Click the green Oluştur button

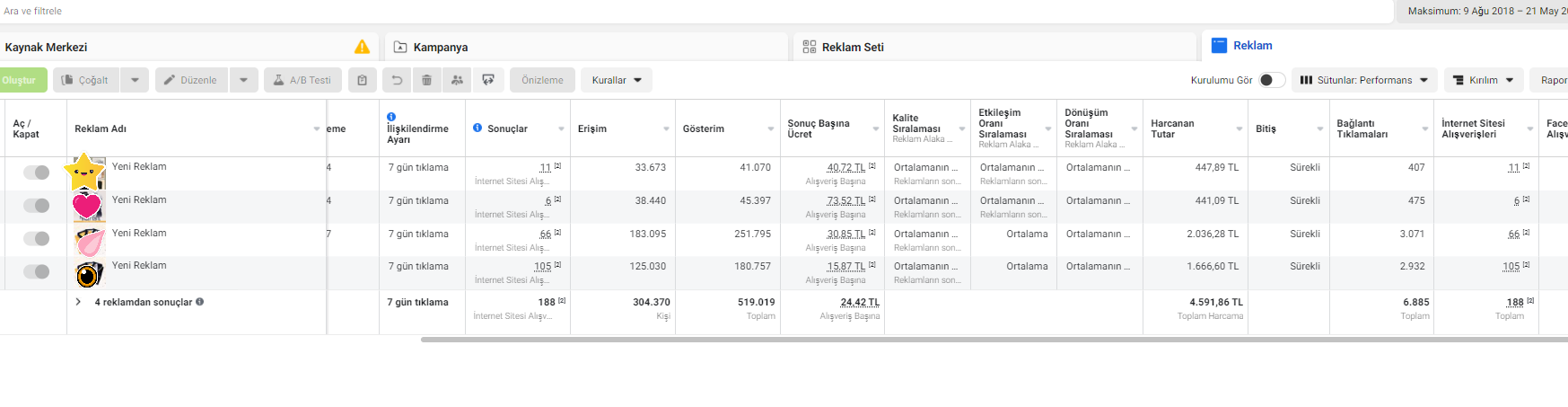22,80
